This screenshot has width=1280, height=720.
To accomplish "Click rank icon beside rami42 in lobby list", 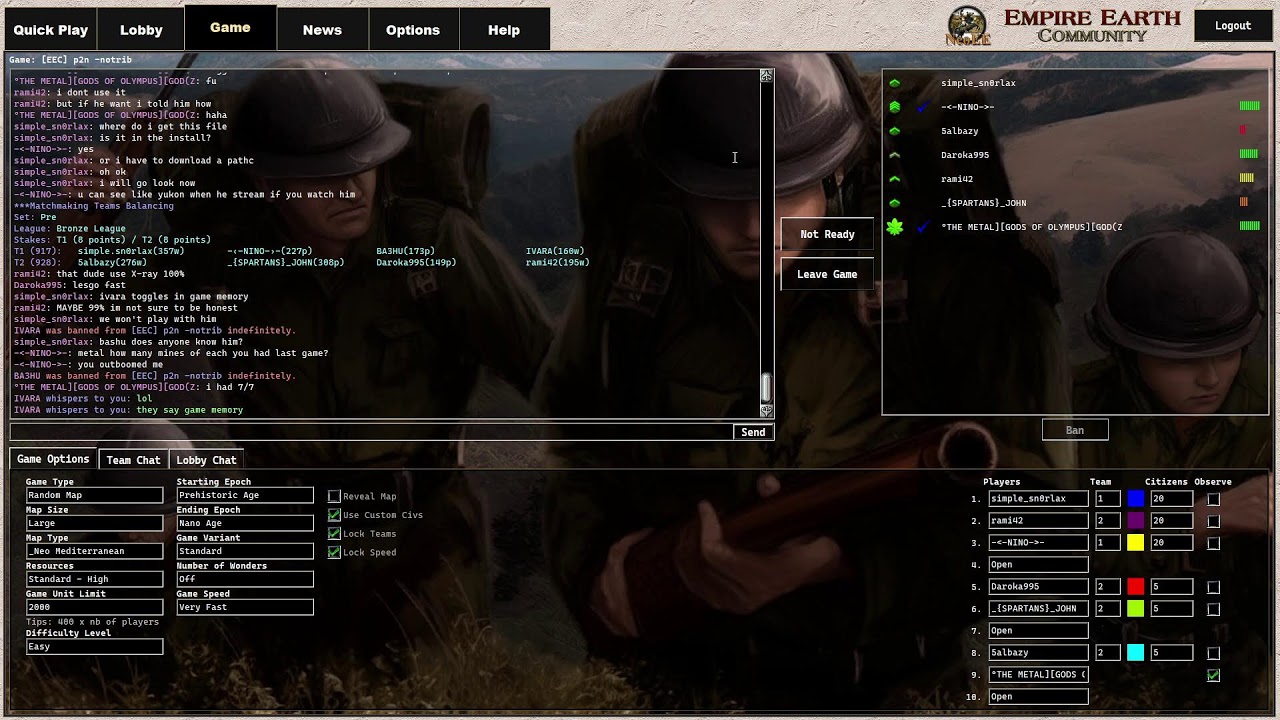I will 895,179.
